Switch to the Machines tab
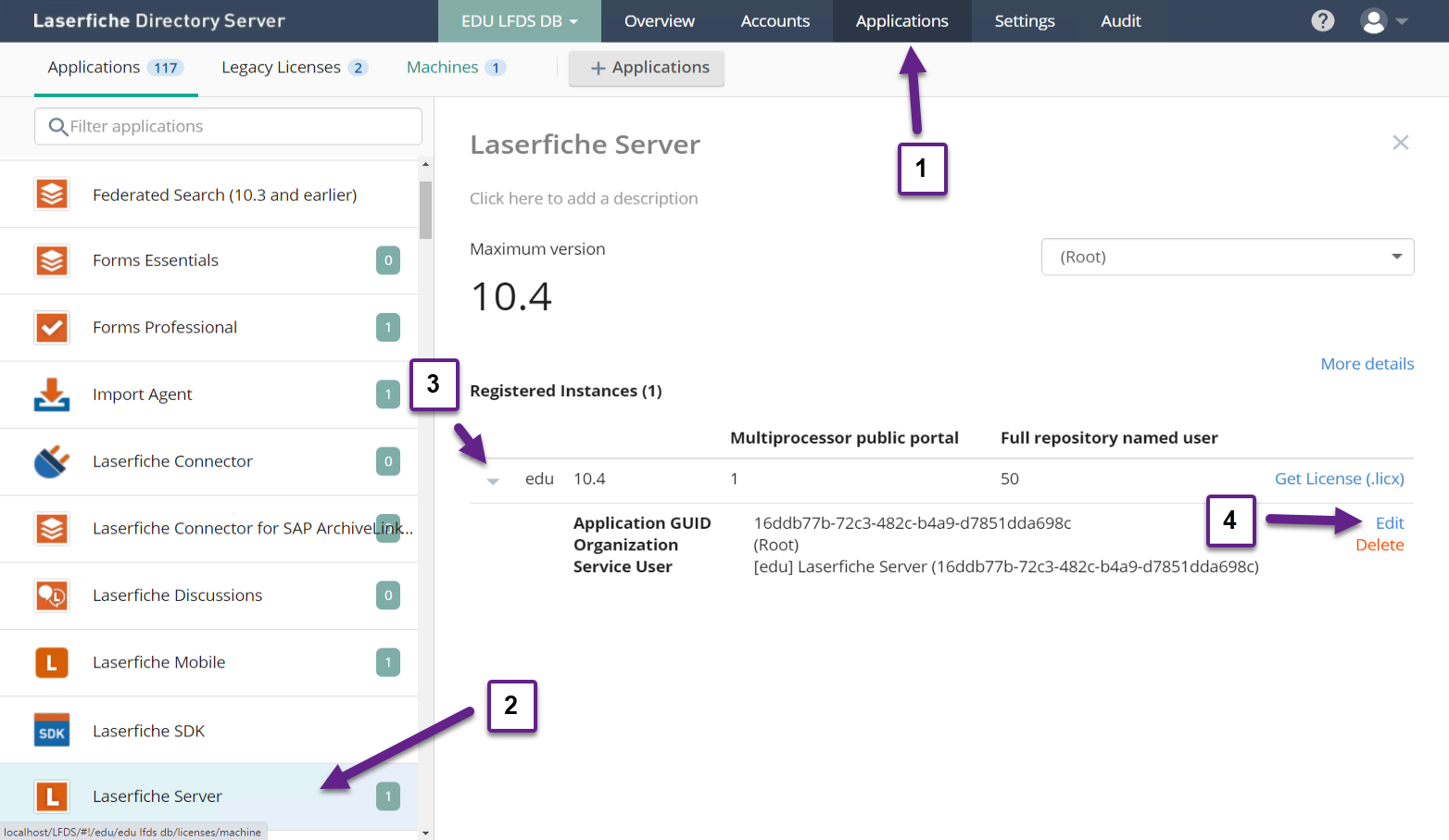The width and height of the screenshot is (1449, 840). pos(456,68)
